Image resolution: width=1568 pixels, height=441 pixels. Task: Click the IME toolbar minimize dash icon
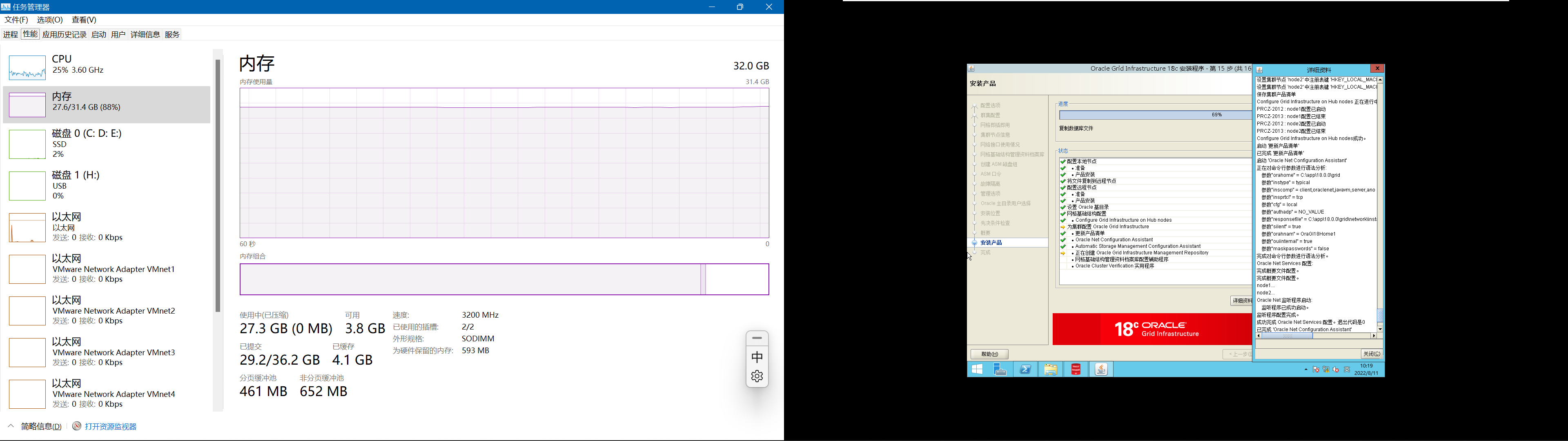(x=757, y=338)
